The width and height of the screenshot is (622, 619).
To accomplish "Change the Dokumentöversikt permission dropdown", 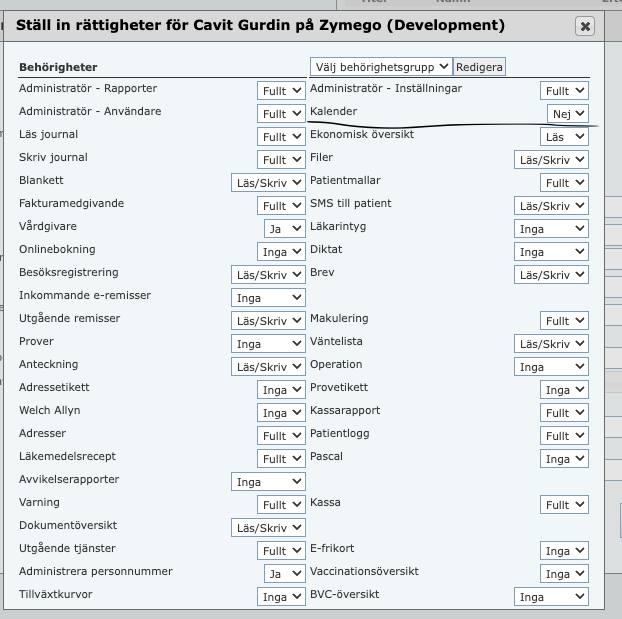I will [x=268, y=528].
